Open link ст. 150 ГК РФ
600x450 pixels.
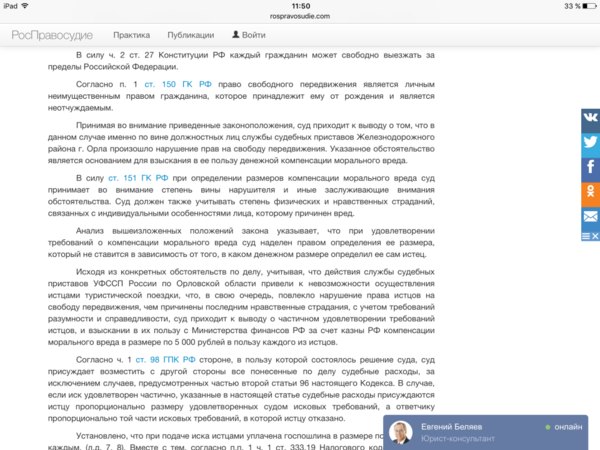coord(178,84)
